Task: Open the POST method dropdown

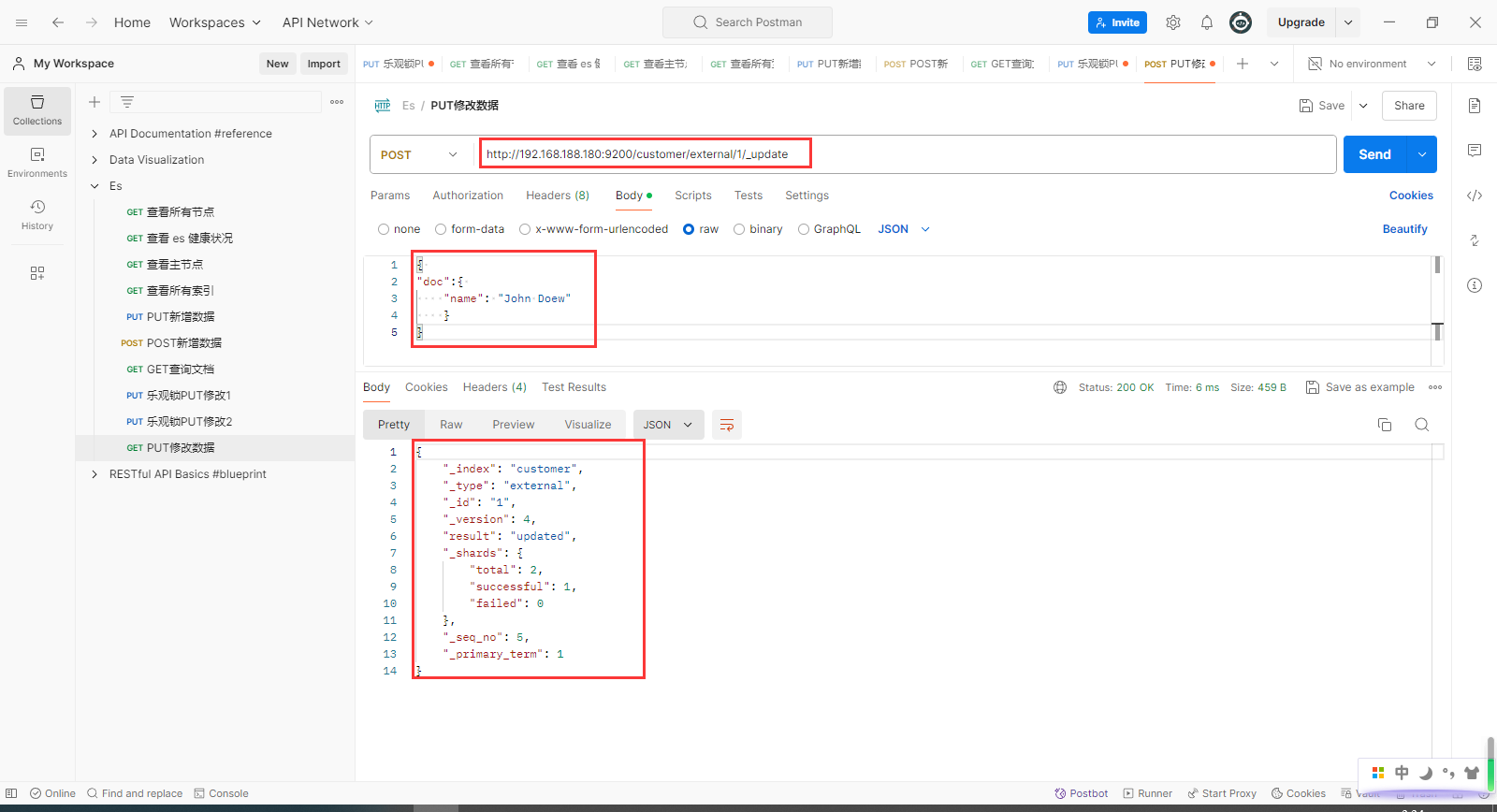Action: coord(418,154)
